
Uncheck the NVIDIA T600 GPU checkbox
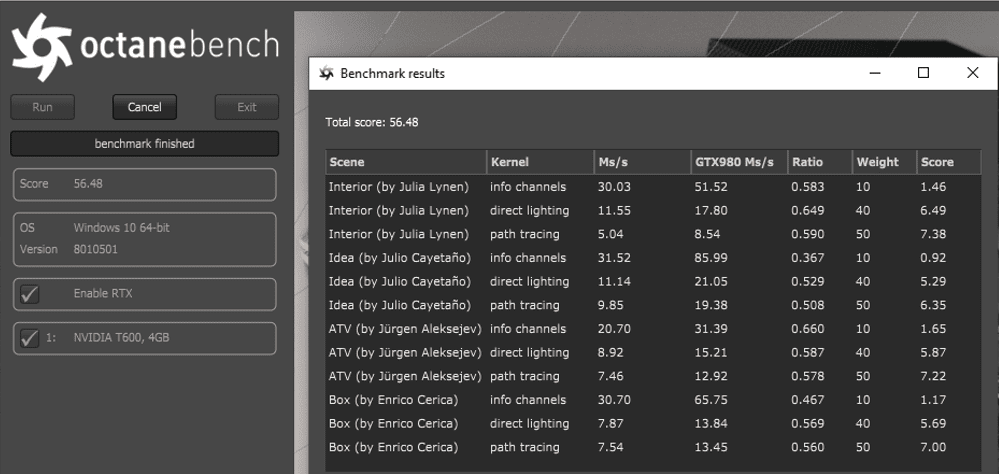tap(29, 338)
